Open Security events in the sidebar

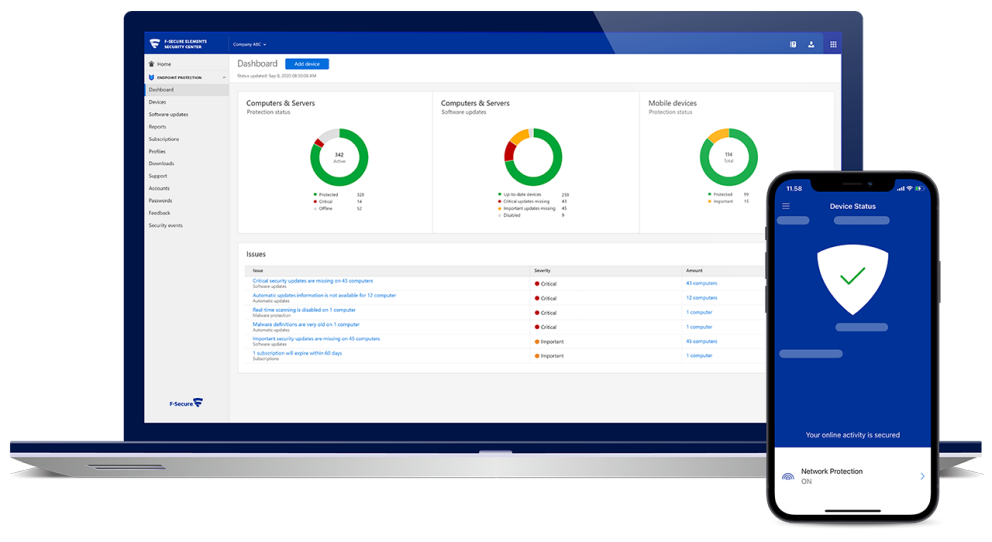tap(166, 225)
